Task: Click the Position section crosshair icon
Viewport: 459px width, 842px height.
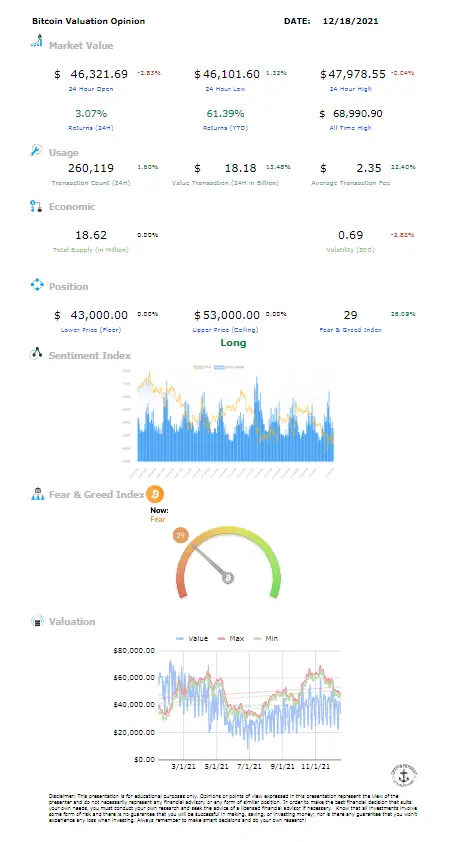Action: pyautogui.click(x=37, y=285)
